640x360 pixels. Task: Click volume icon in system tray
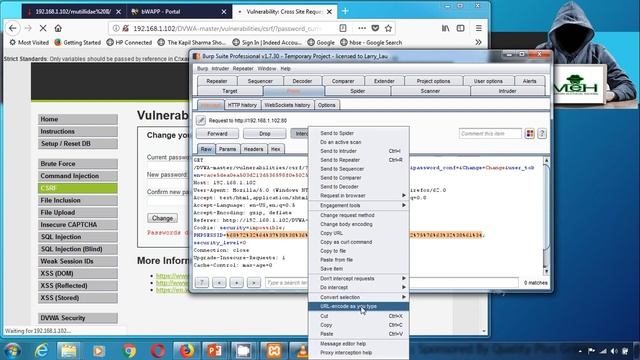point(614,351)
